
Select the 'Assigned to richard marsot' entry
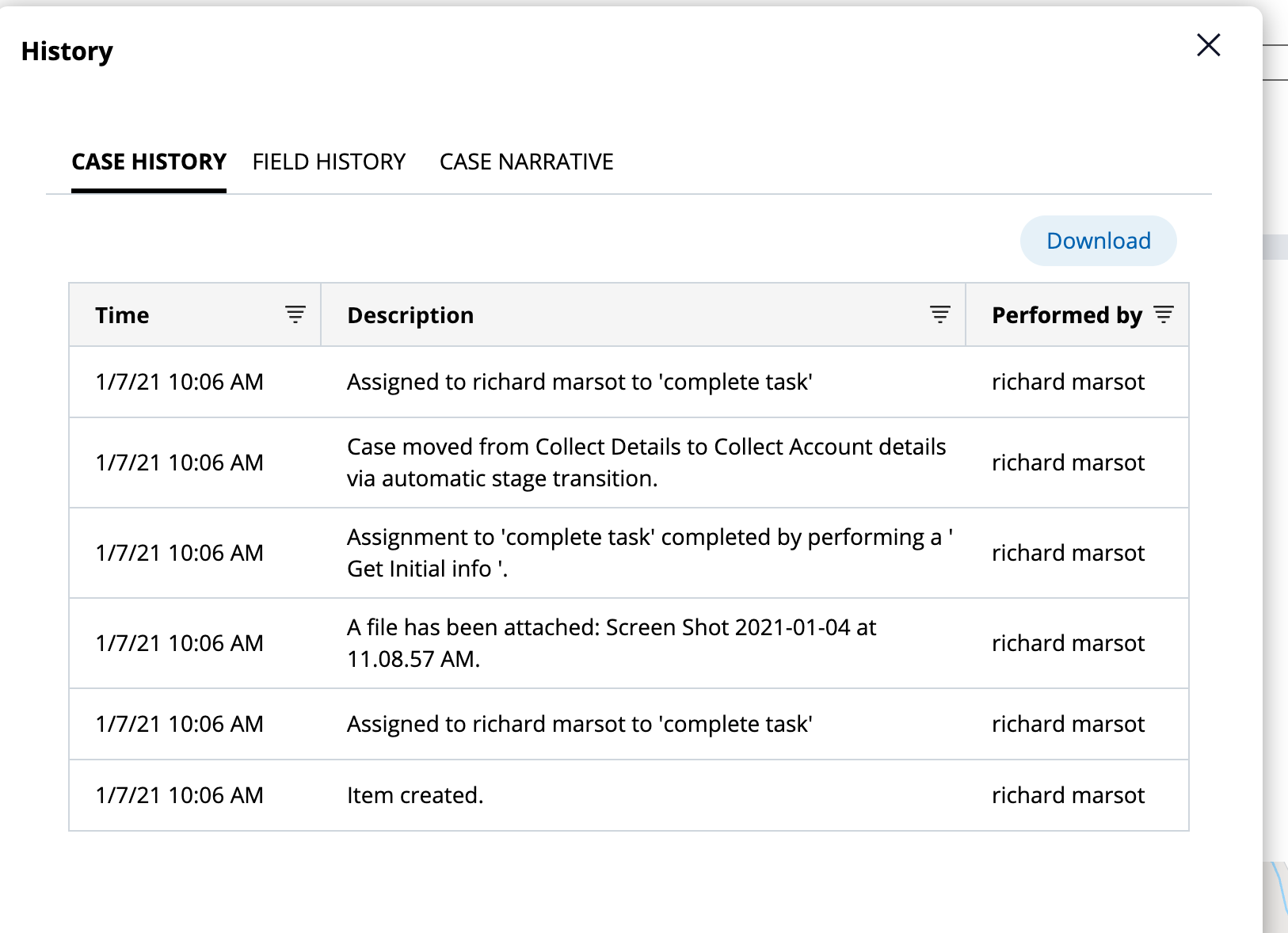(x=580, y=382)
